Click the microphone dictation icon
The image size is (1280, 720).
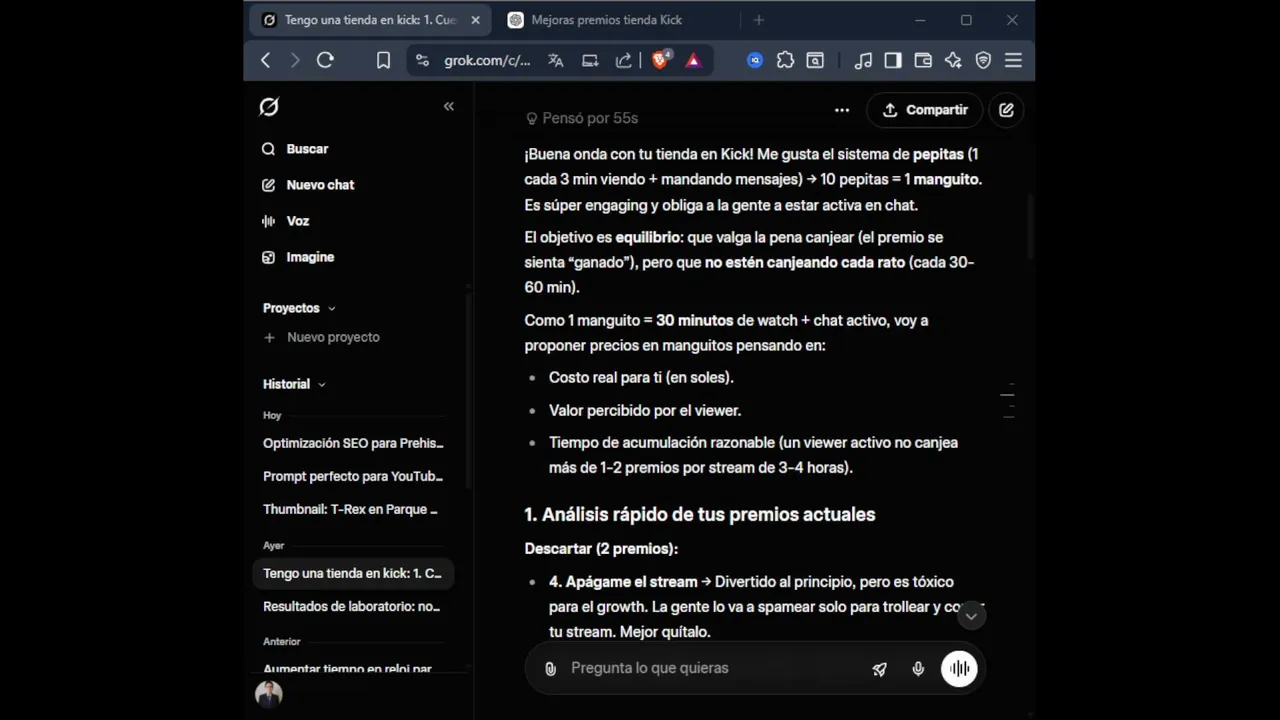click(x=918, y=669)
